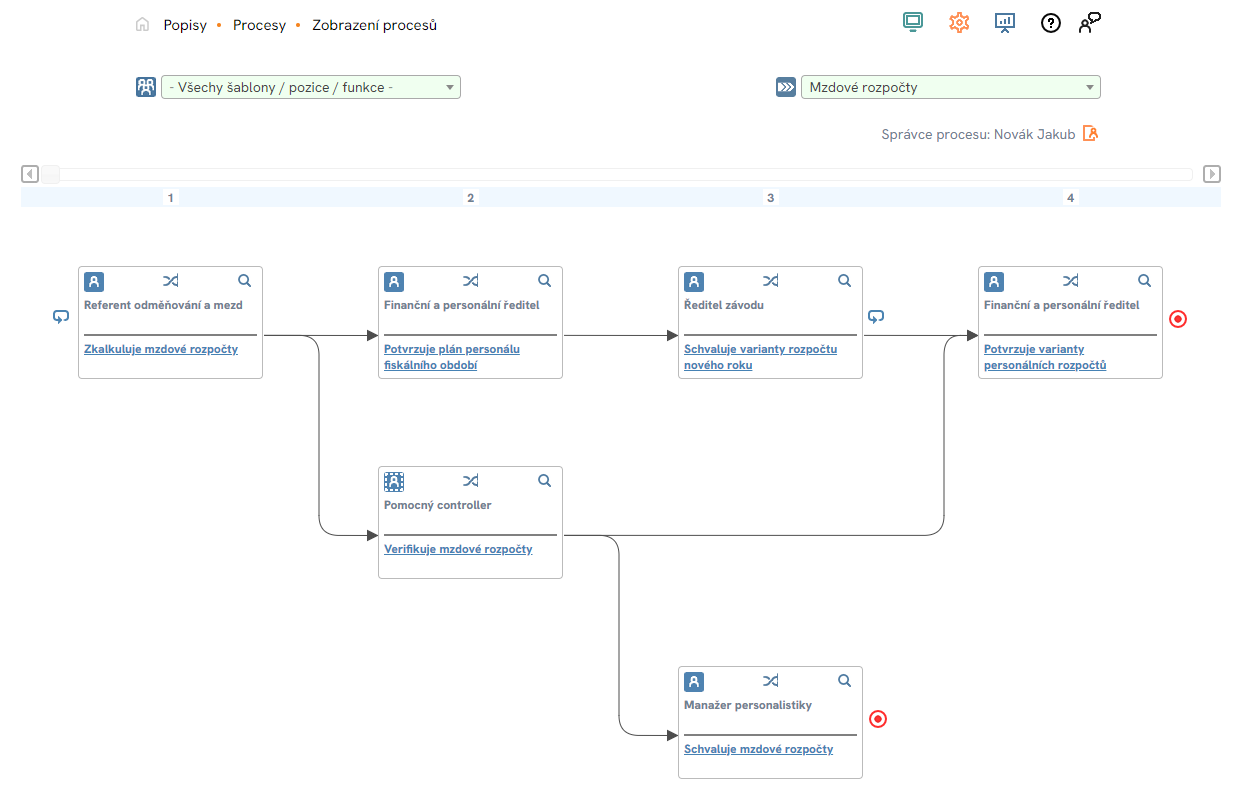This screenshot has width=1245, height=801.
Task: Go to Popisy in the breadcrumb
Action: [x=185, y=25]
